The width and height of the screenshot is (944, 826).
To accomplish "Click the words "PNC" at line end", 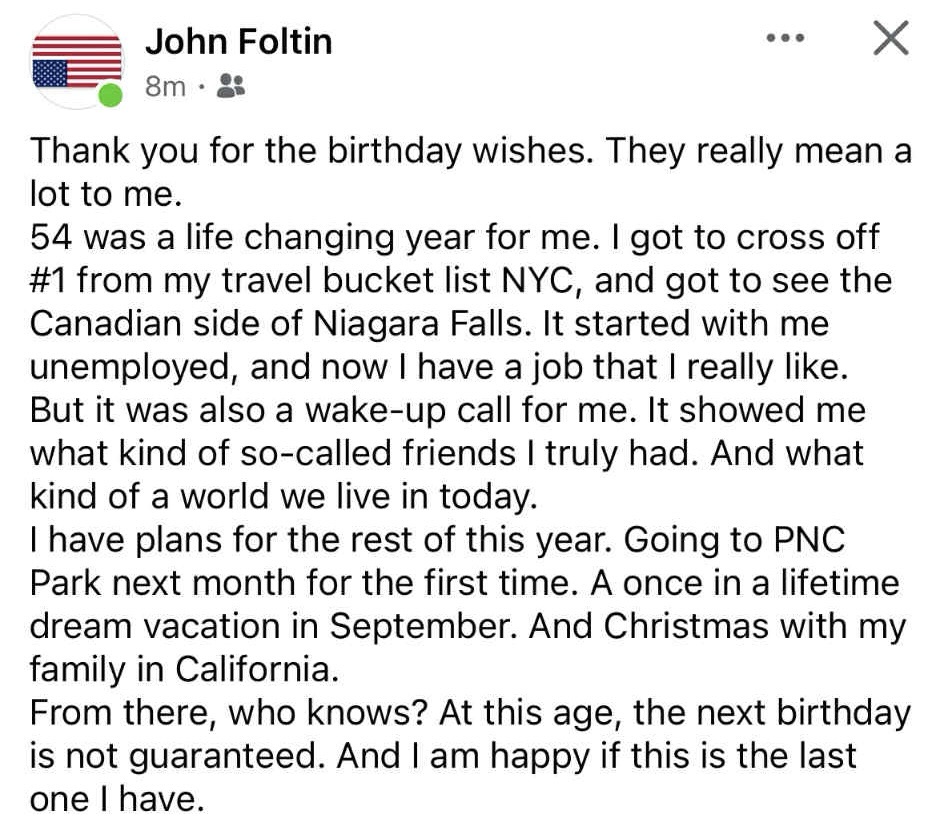I will pyautogui.click(x=809, y=539).
